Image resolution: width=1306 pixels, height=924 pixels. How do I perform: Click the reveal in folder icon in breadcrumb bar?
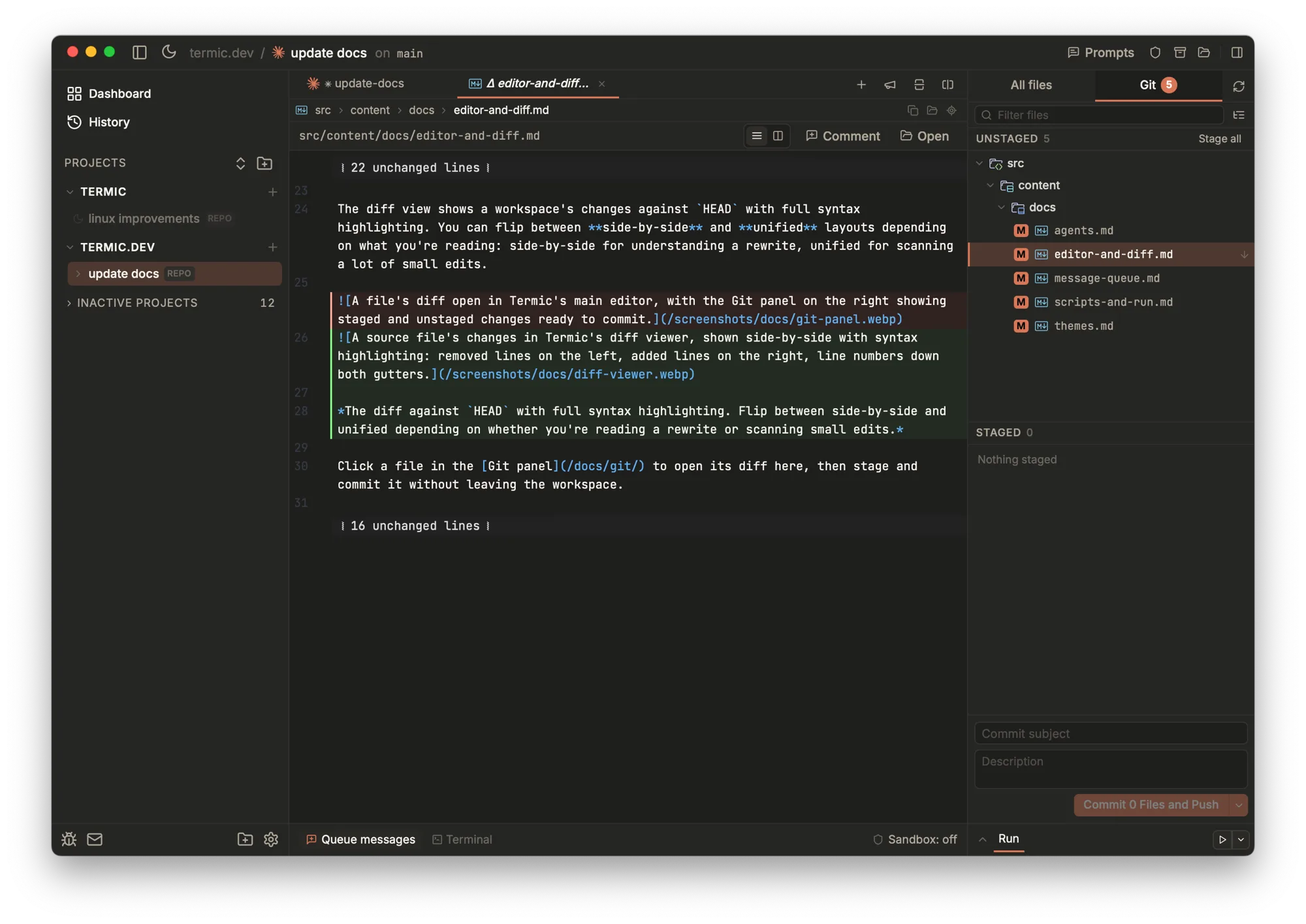[932, 110]
